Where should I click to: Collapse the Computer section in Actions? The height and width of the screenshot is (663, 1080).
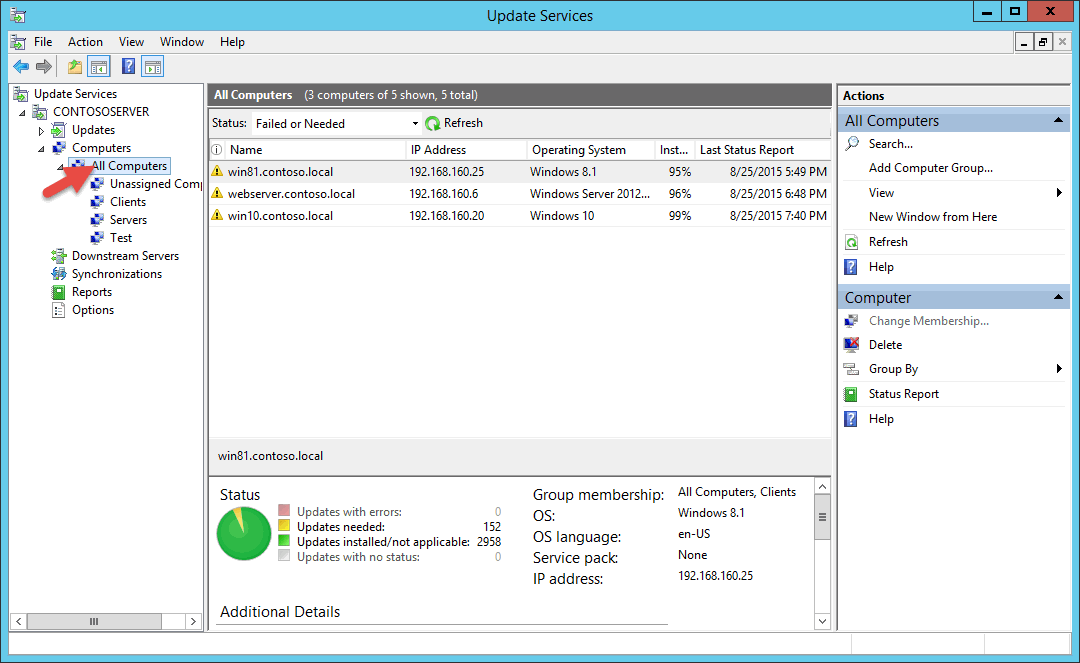[1058, 297]
